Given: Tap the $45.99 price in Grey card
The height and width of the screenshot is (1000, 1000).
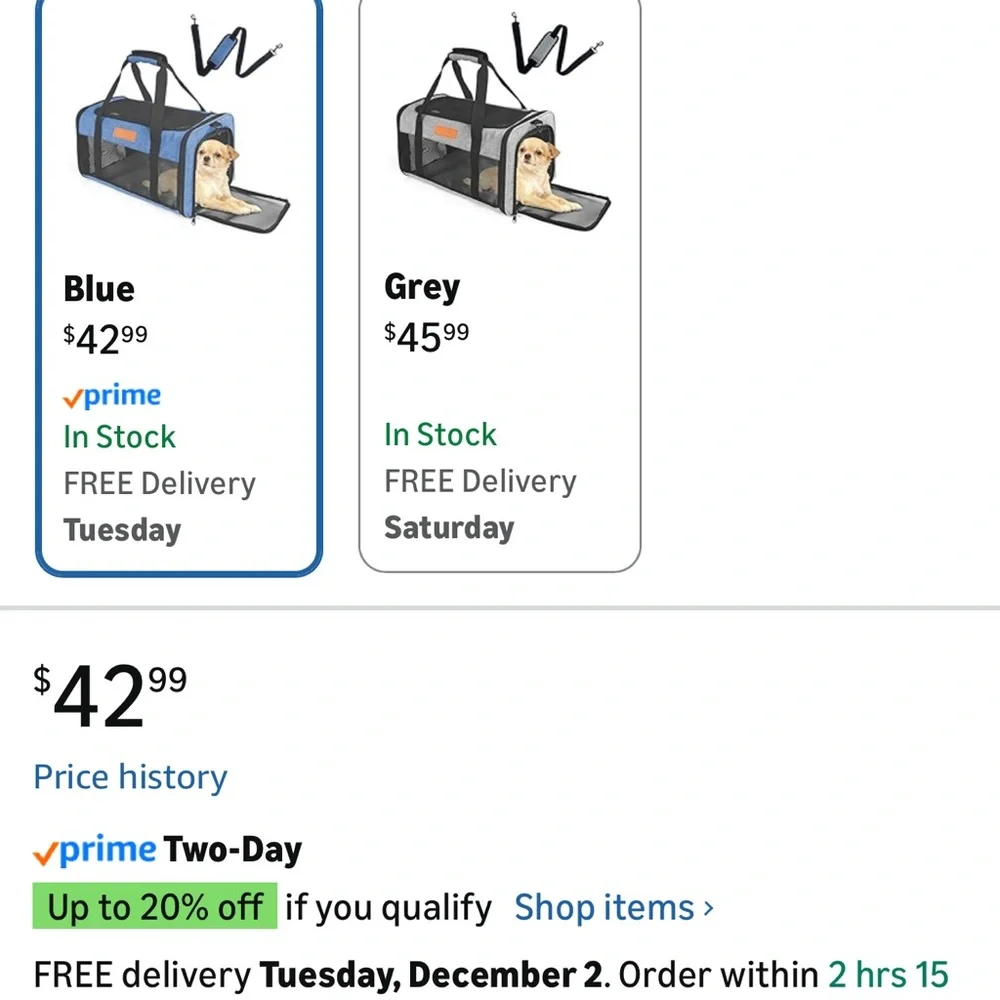Looking at the screenshot, I should pos(426,337).
